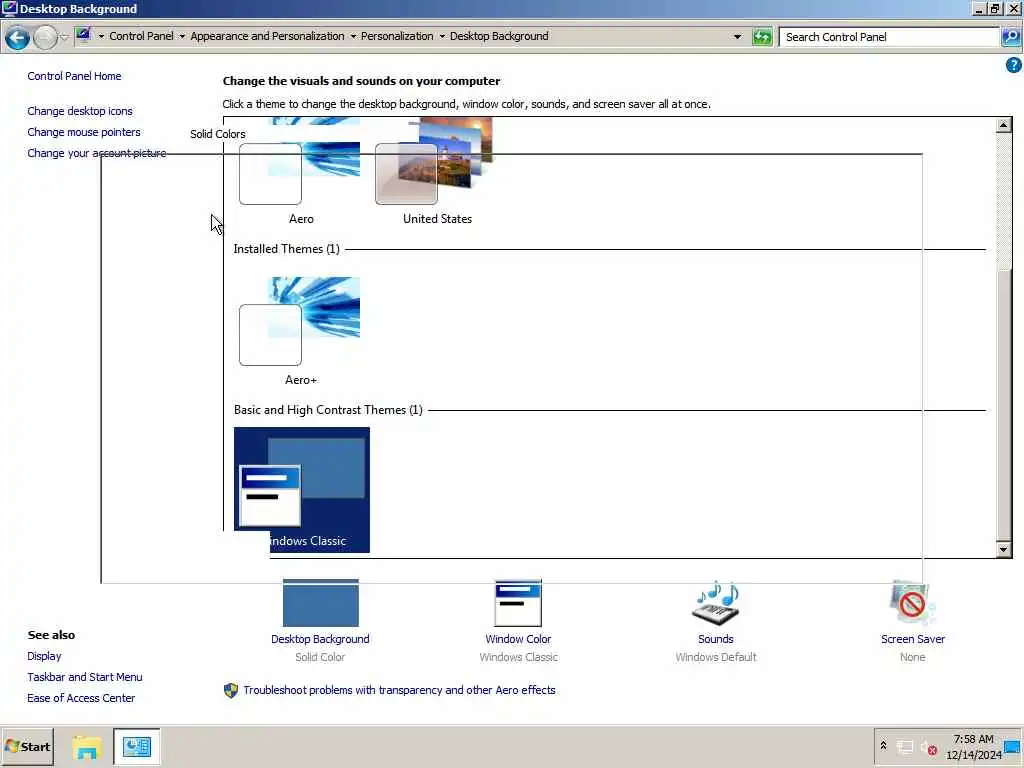
Task: Click the Start button
Action: [27, 746]
